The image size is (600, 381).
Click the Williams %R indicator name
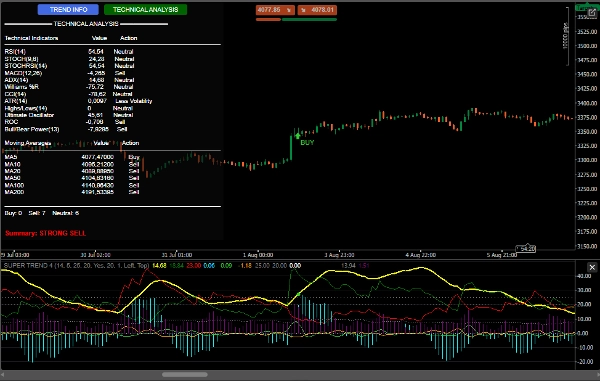click(21, 87)
